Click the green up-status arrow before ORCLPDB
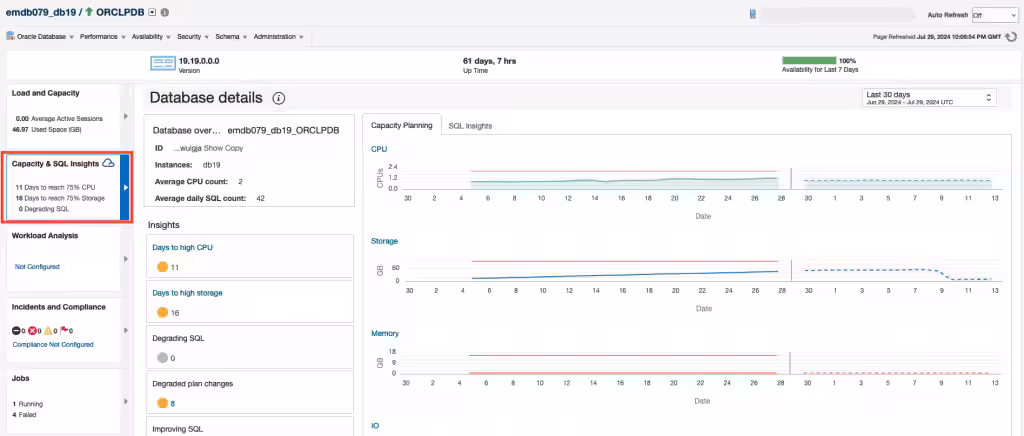 (x=88, y=12)
